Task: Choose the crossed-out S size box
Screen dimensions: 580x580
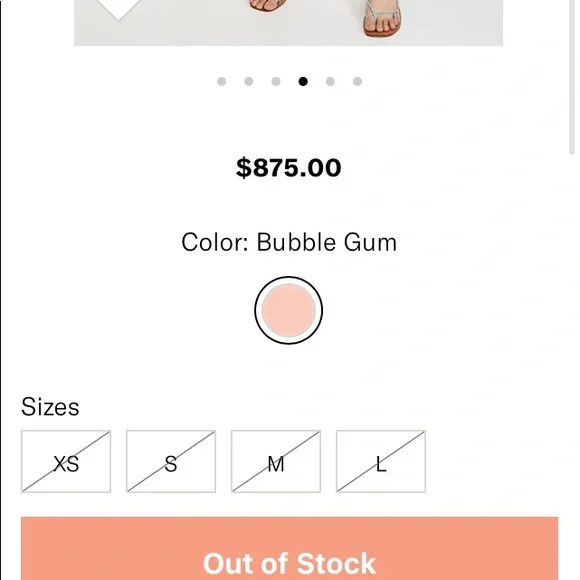Action: [x=171, y=461]
